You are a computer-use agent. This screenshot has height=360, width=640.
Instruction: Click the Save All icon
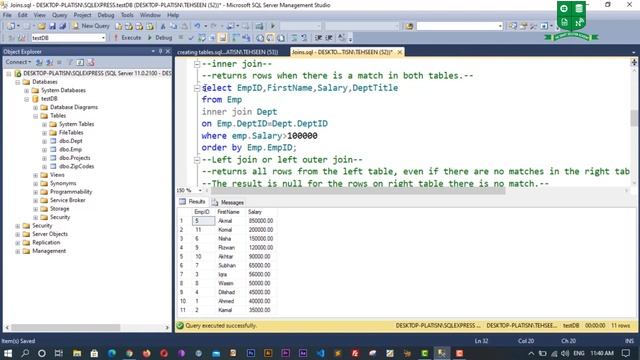pyautogui.click(x=62, y=26)
